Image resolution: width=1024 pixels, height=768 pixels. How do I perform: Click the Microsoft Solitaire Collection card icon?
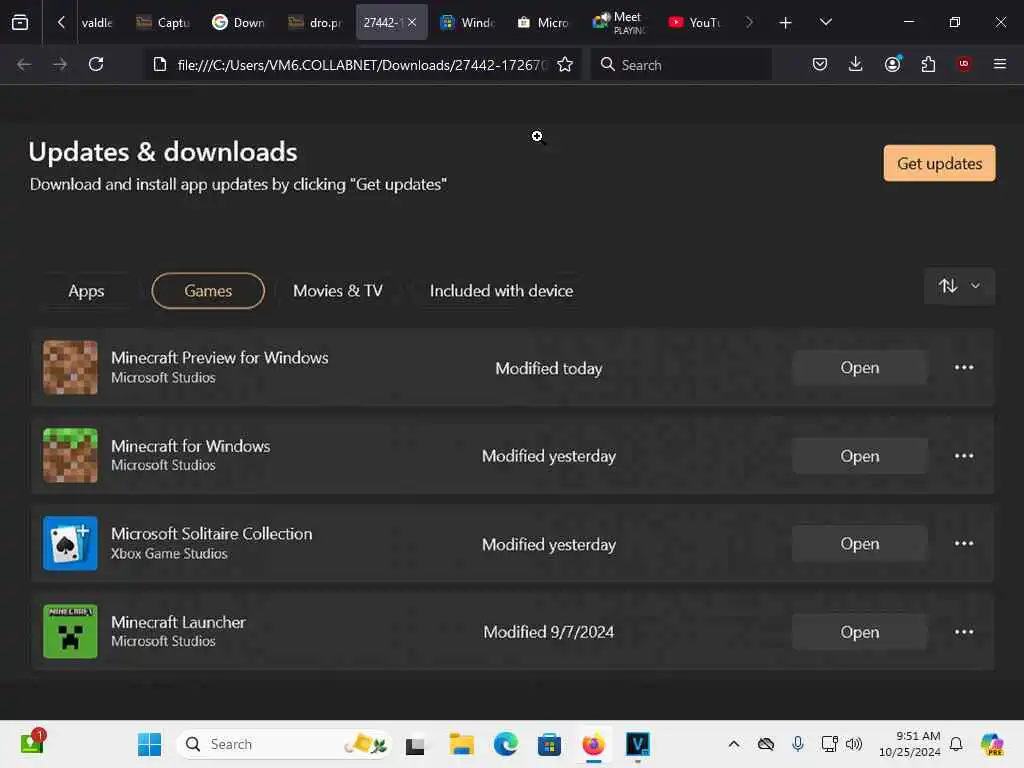coord(71,543)
